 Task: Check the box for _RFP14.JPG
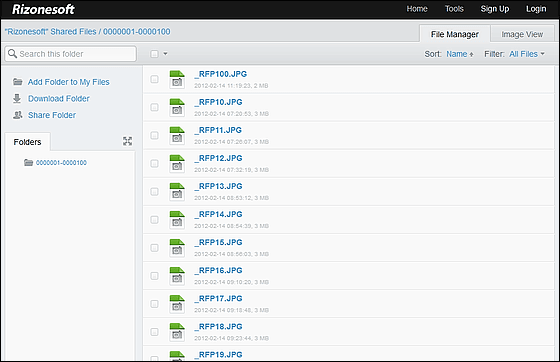point(154,220)
